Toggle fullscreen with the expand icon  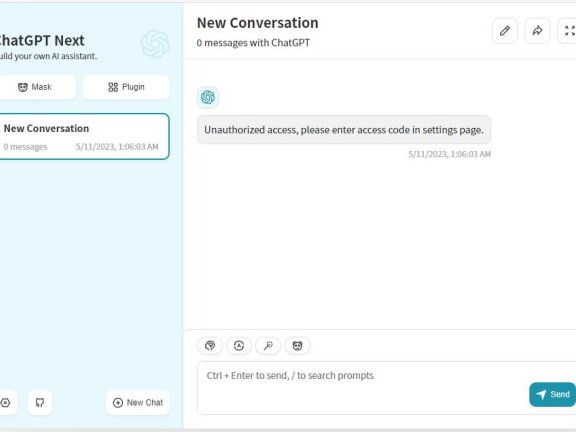click(568, 30)
